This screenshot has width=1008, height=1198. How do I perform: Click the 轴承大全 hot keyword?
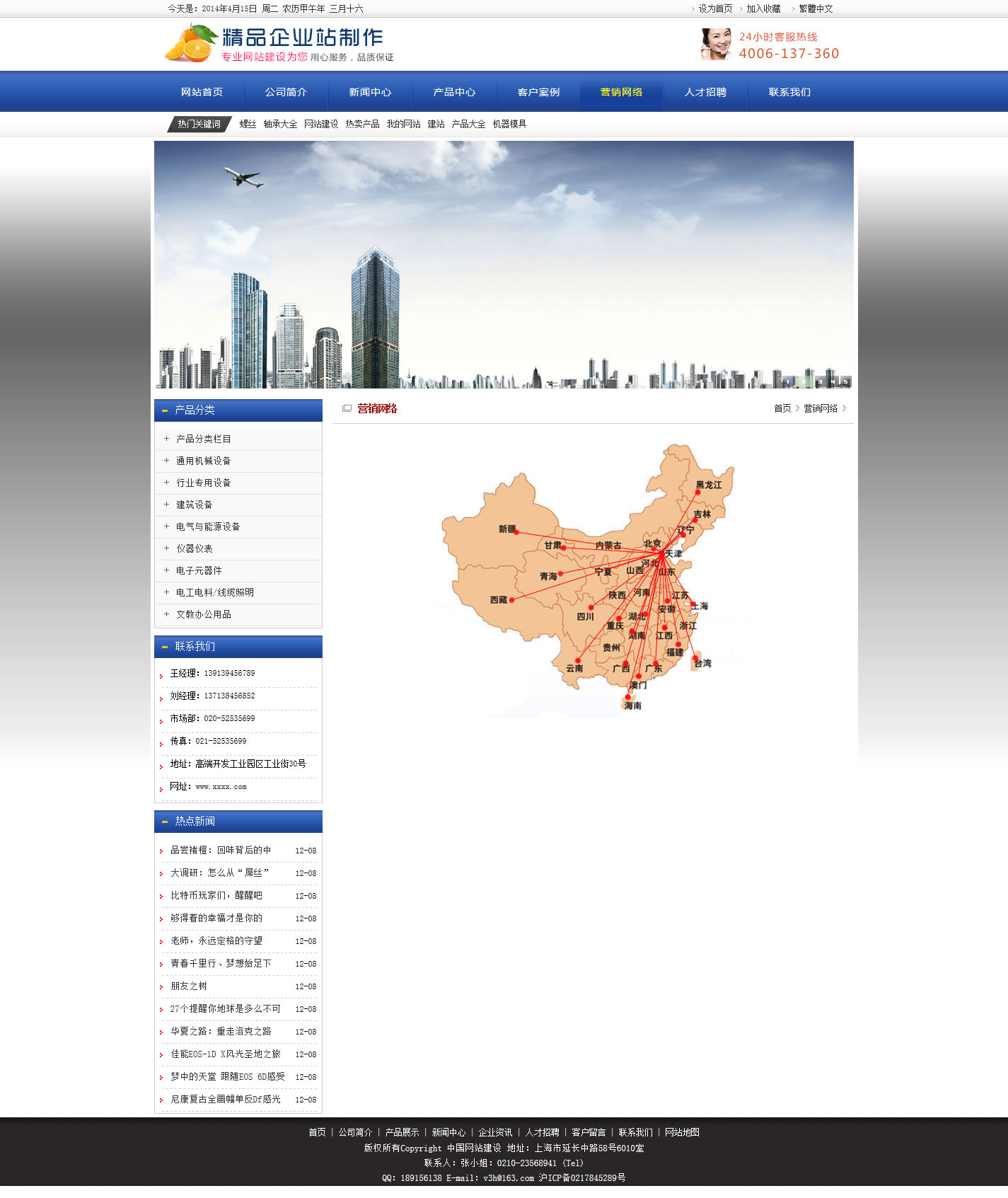point(280,124)
